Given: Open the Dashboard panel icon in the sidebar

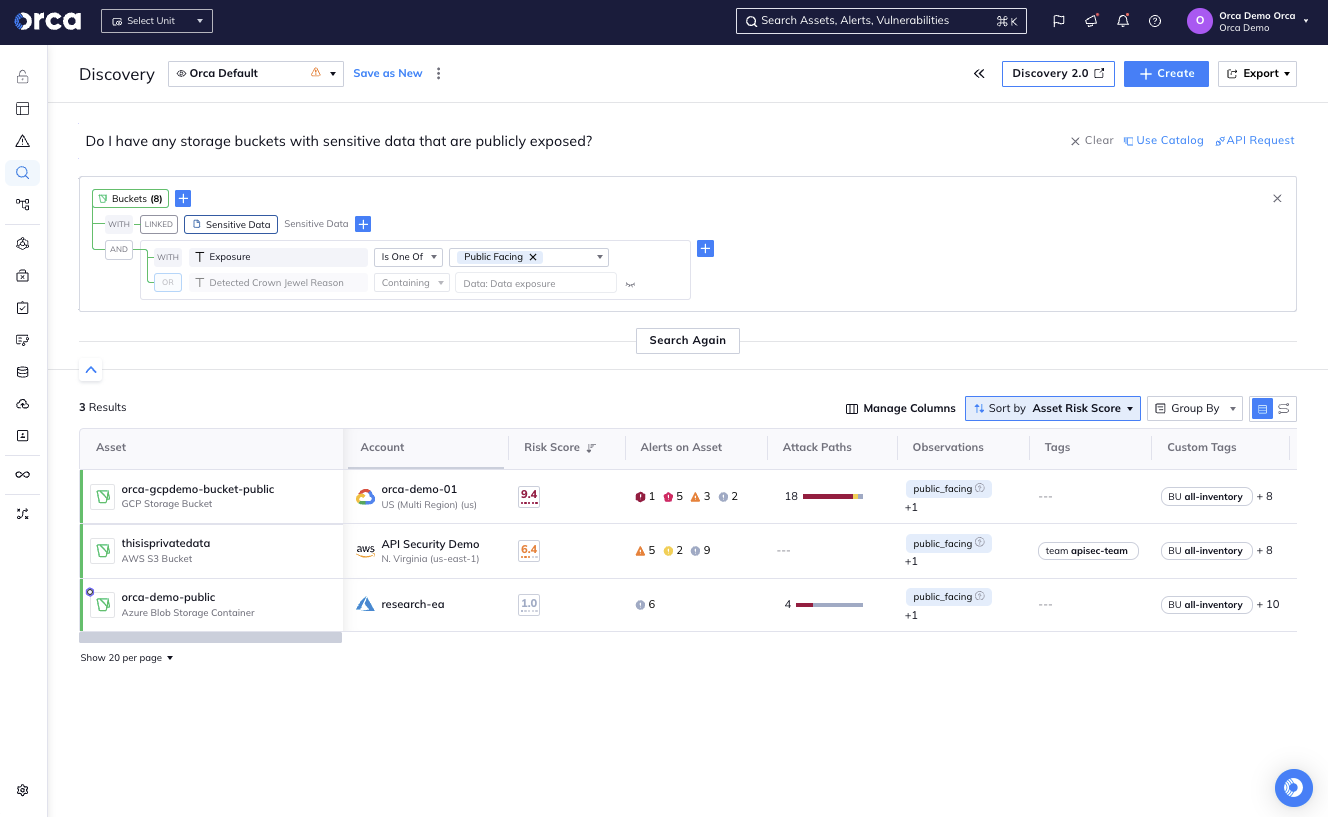Looking at the screenshot, I should [22, 108].
